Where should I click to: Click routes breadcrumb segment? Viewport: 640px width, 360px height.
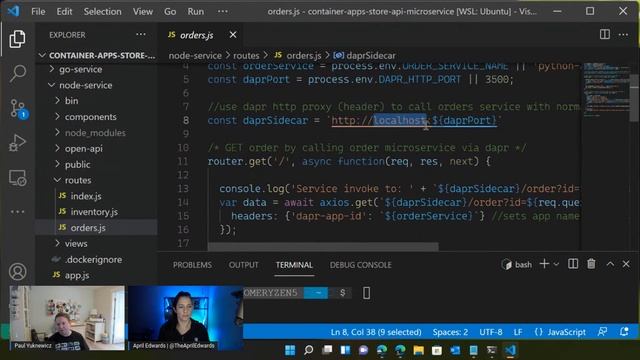coord(246,56)
